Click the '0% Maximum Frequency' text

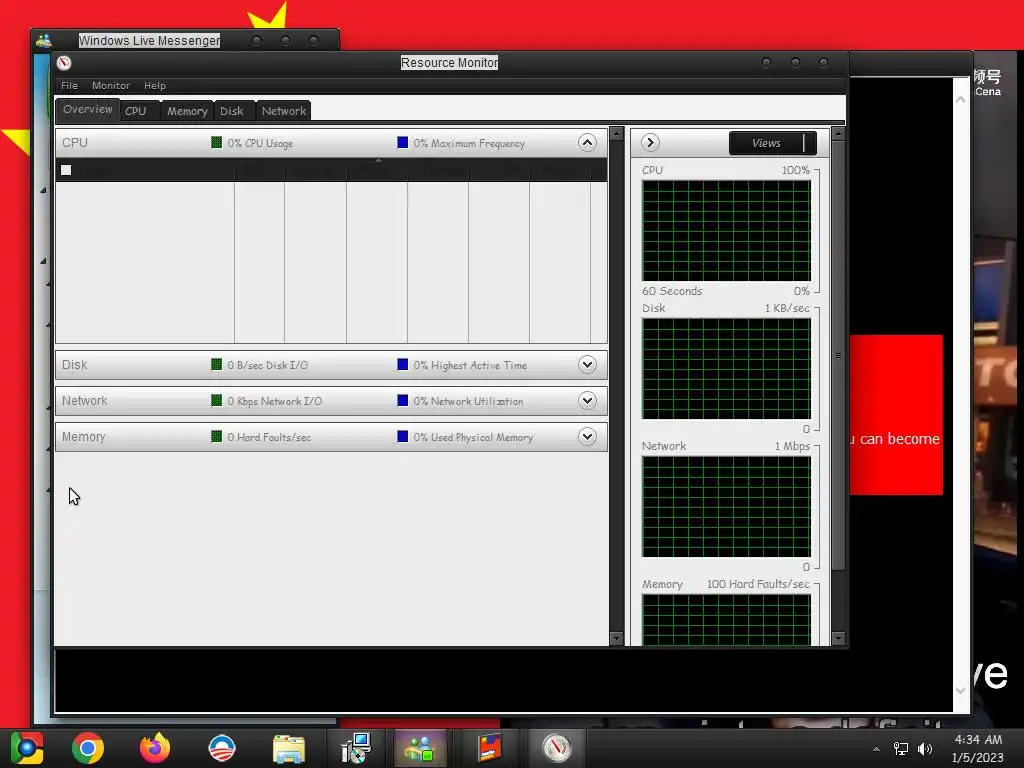point(469,143)
